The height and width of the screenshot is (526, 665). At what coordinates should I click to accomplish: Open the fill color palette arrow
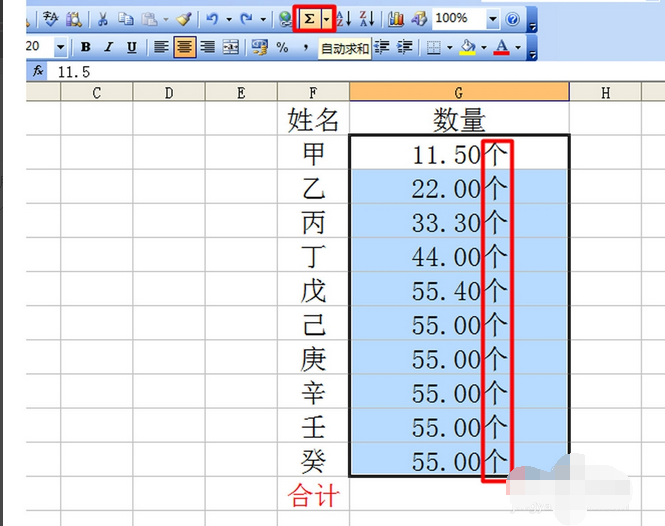coord(484,47)
